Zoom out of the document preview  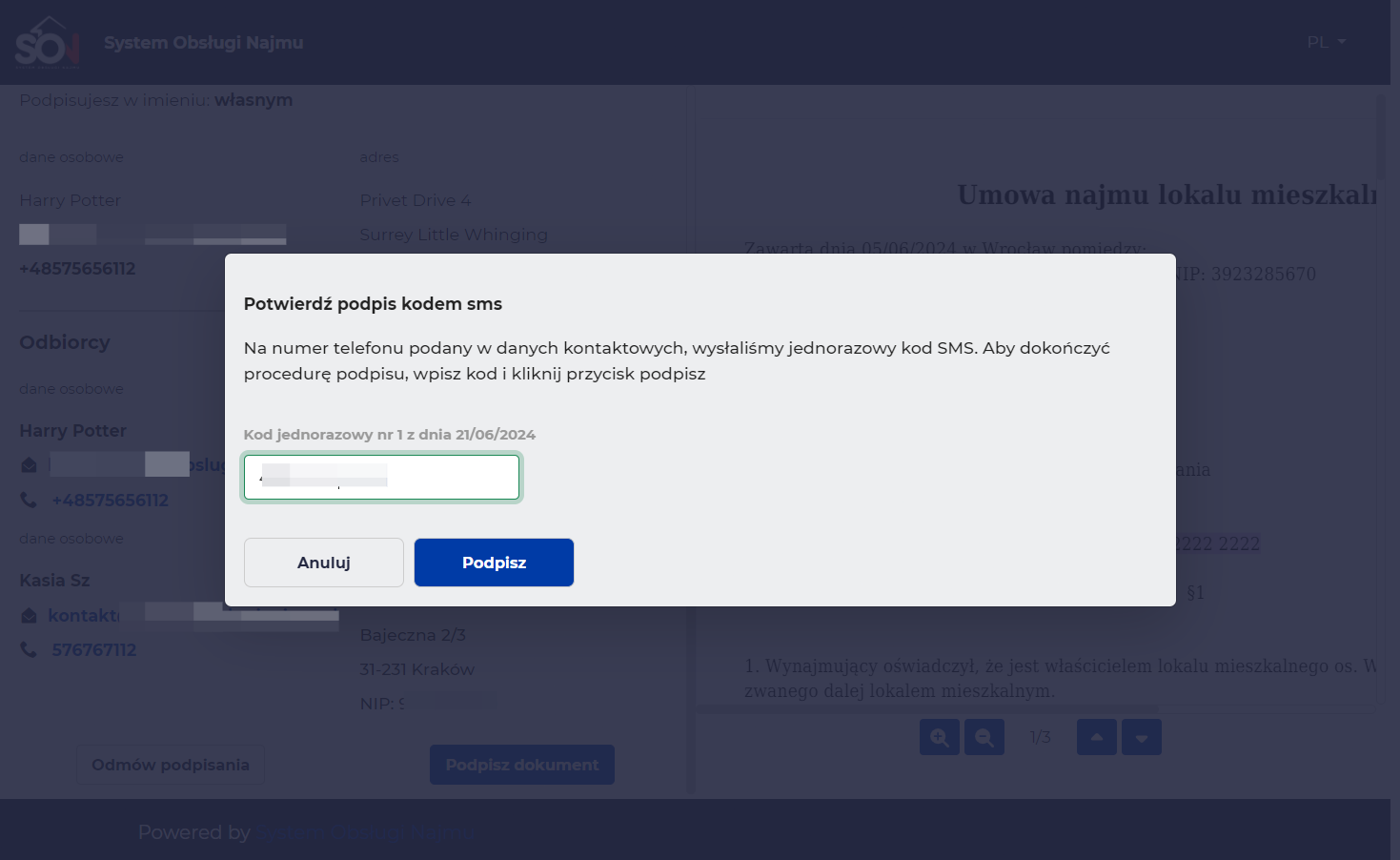[x=984, y=737]
